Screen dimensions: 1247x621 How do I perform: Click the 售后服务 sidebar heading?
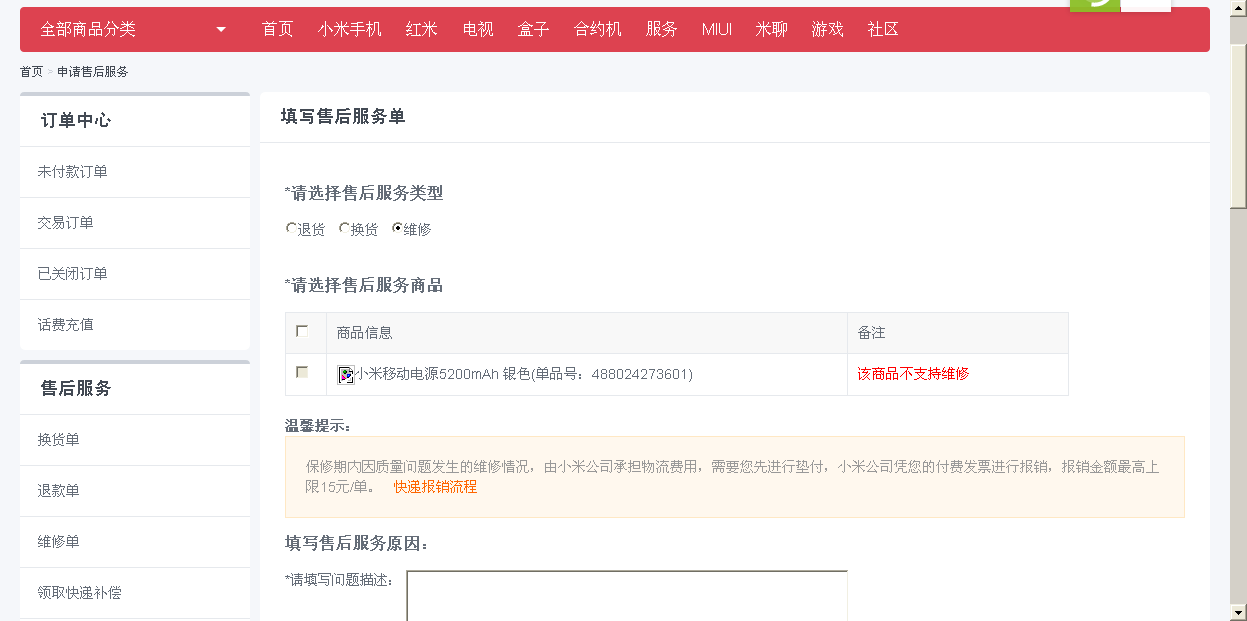click(x=76, y=388)
